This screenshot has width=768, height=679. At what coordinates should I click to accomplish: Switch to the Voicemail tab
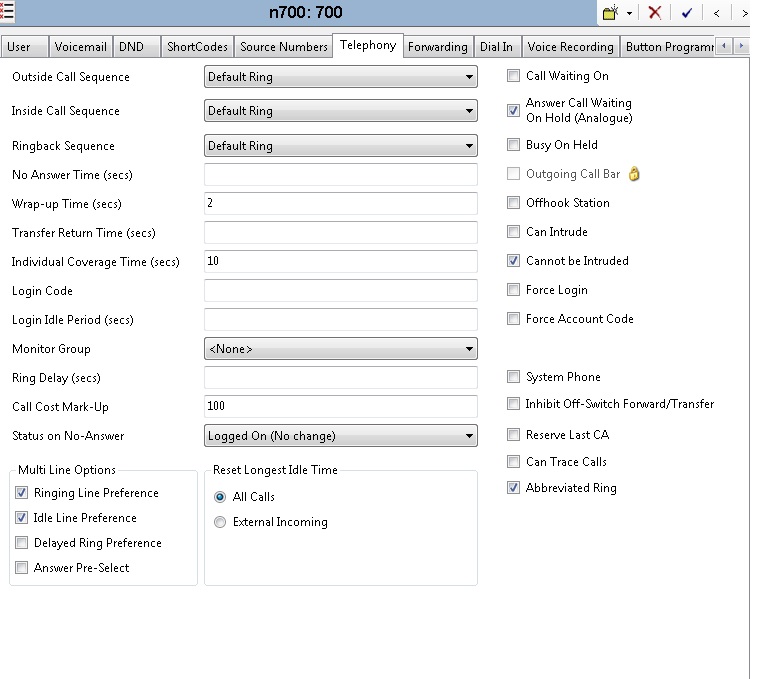tap(82, 47)
